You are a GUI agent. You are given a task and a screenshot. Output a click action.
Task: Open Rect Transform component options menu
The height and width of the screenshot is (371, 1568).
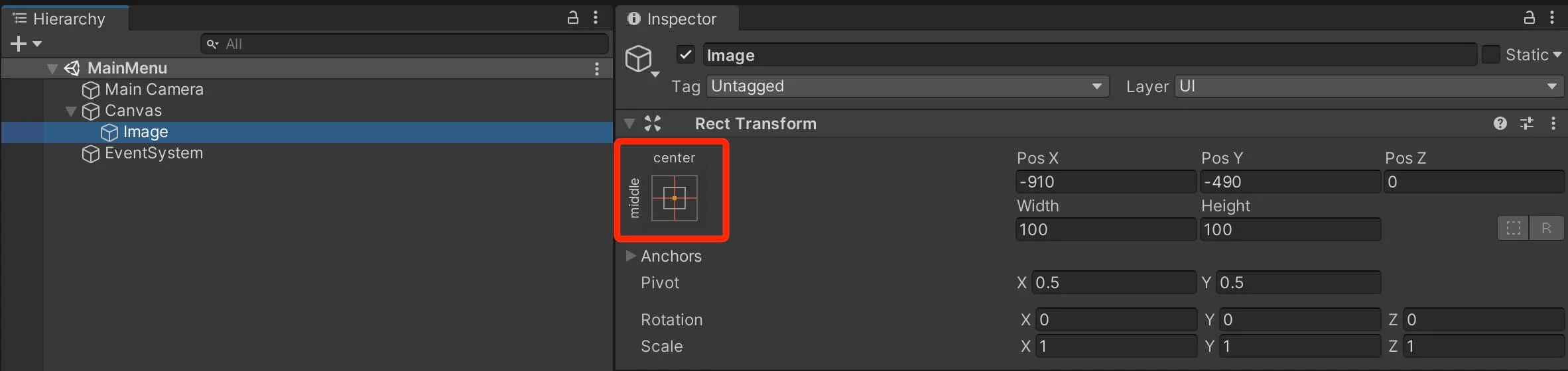[x=1553, y=123]
